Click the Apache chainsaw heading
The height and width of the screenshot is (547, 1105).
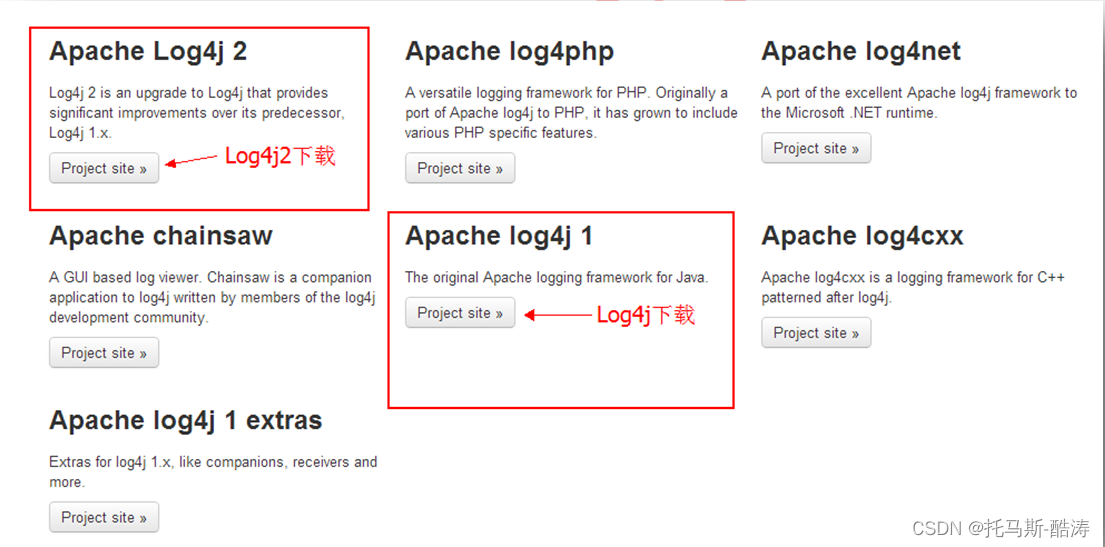click(161, 235)
